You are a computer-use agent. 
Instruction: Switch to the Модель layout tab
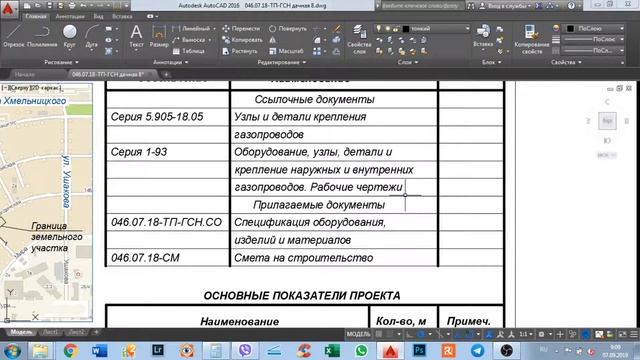21,332
